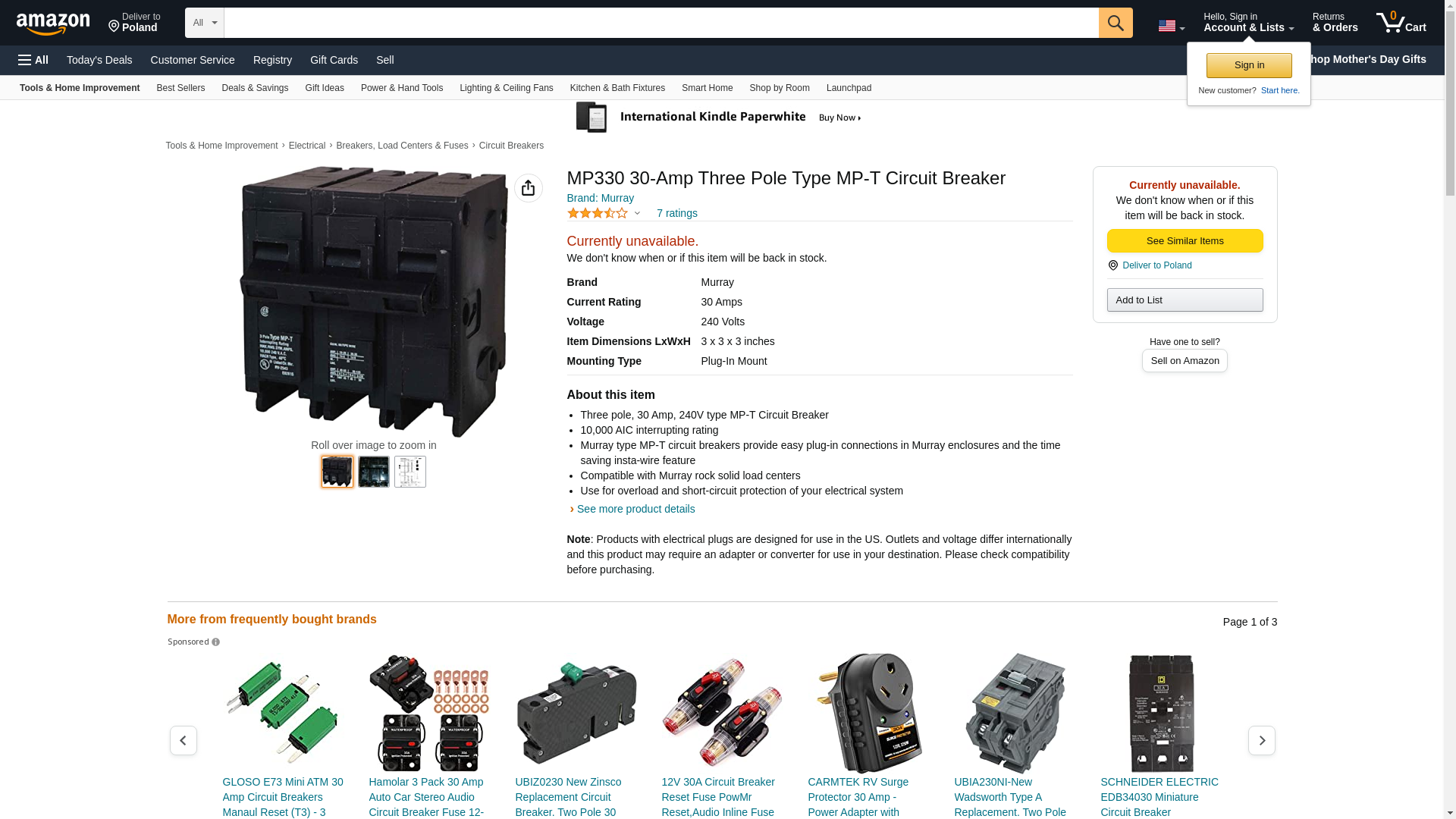The height and width of the screenshot is (819, 1456).
Task: Click into the search input field
Action: coord(661,23)
